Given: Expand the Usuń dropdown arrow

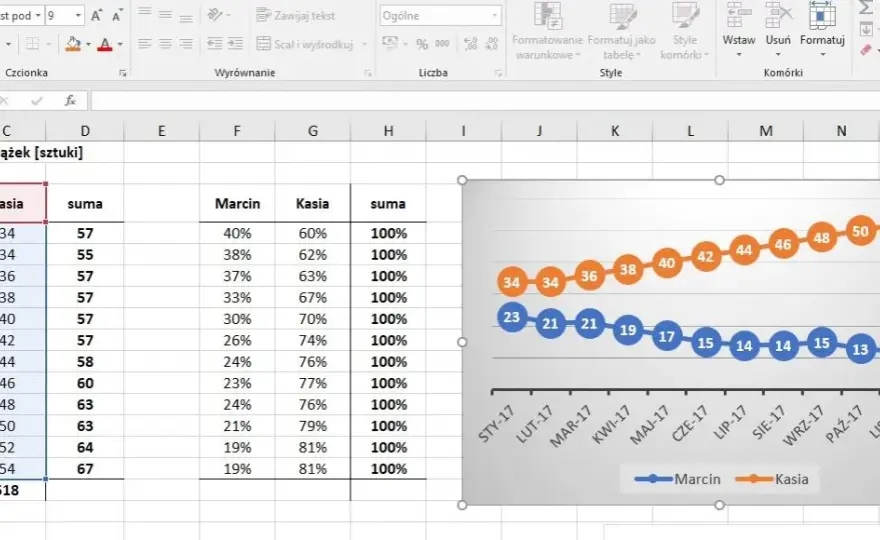Looking at the screenshot, I should click(x=778, y=54).
